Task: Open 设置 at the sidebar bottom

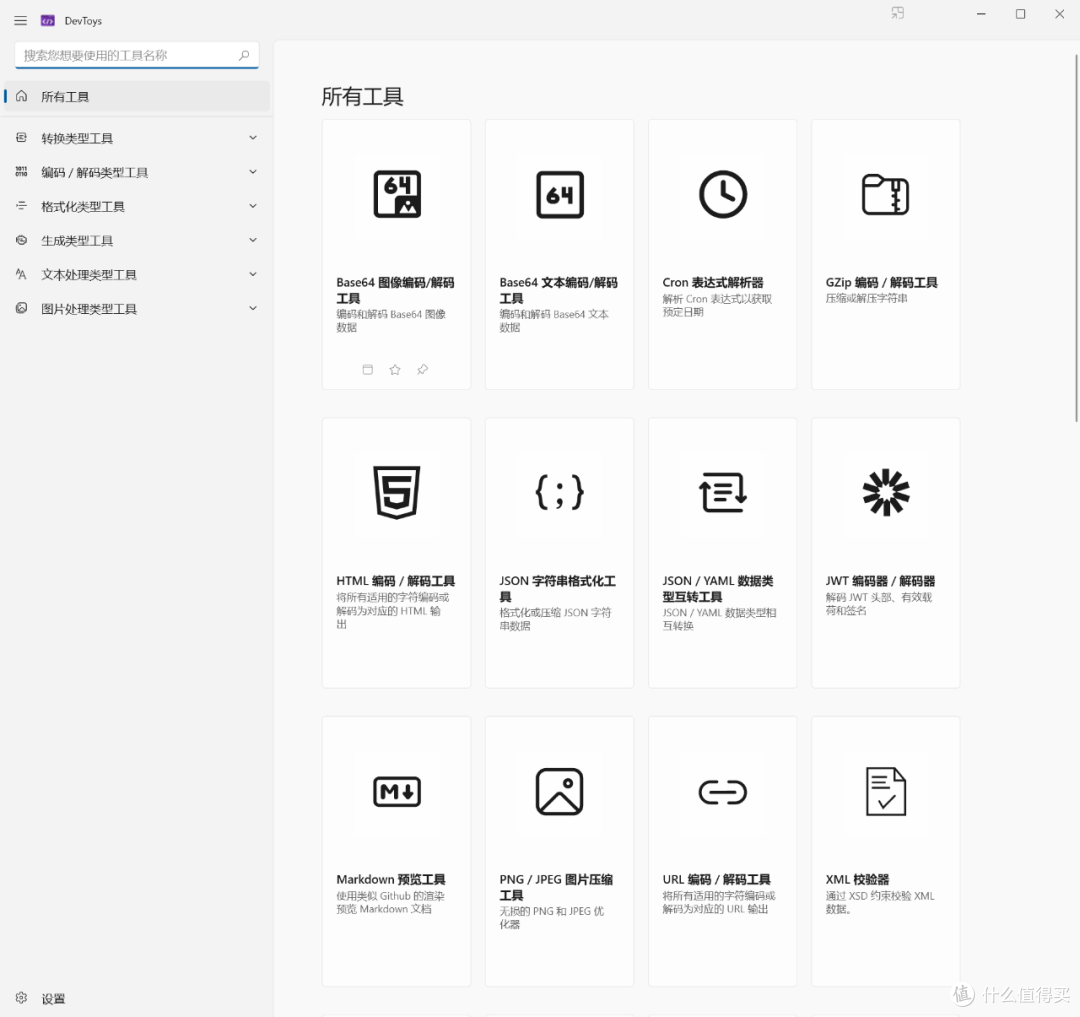Action: (x=136, y=998)
